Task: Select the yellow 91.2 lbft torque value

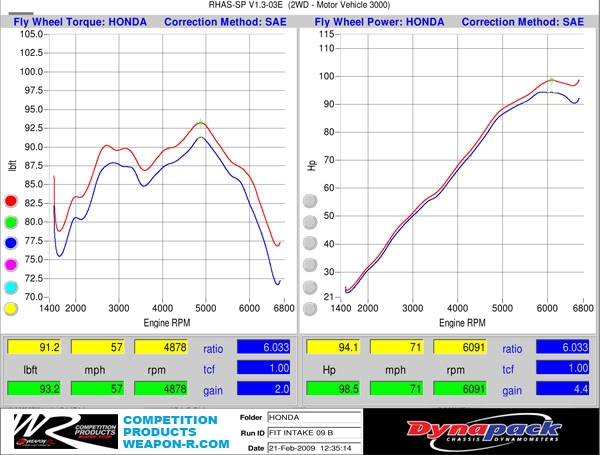Action: click(x=34, y=347)
